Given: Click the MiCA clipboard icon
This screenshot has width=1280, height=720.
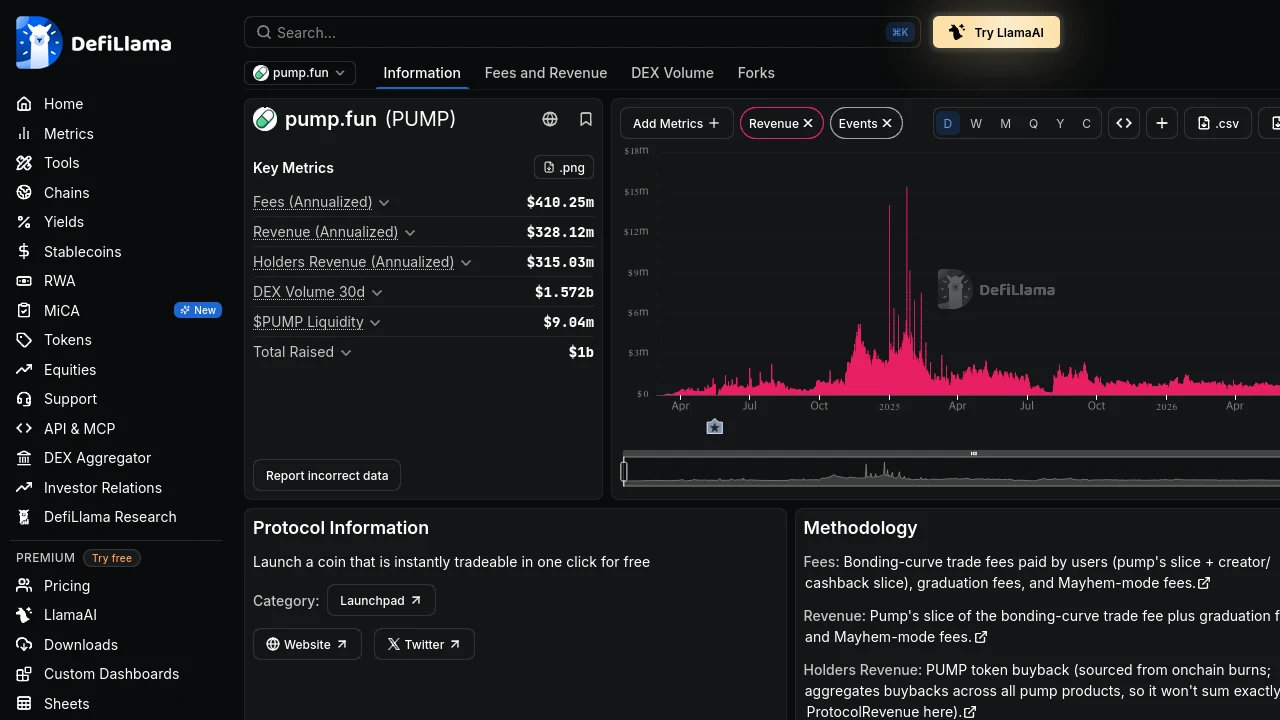Looking at the screenshot, I should [x=24, y=310].
